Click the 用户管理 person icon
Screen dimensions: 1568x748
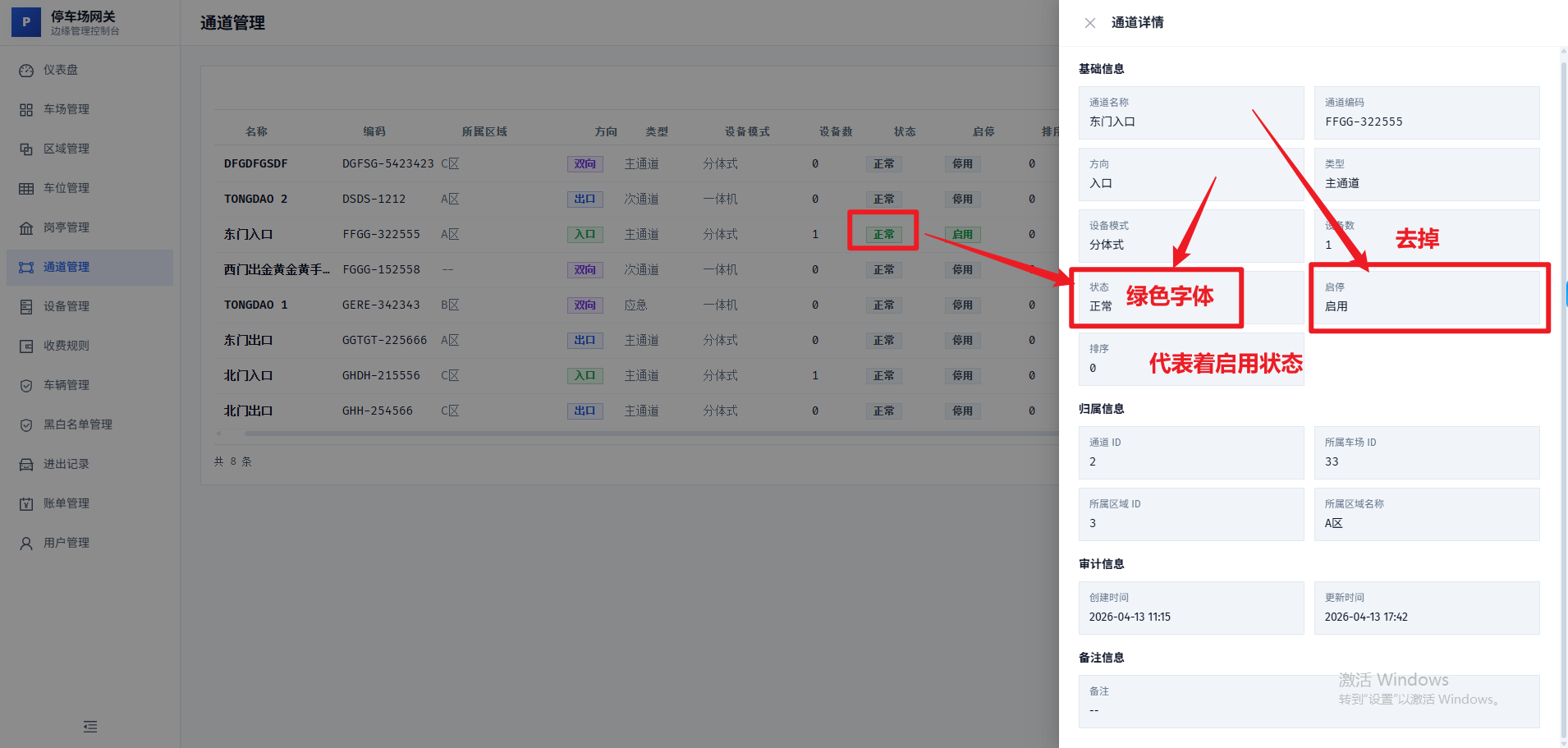click(x=26, y=544)
